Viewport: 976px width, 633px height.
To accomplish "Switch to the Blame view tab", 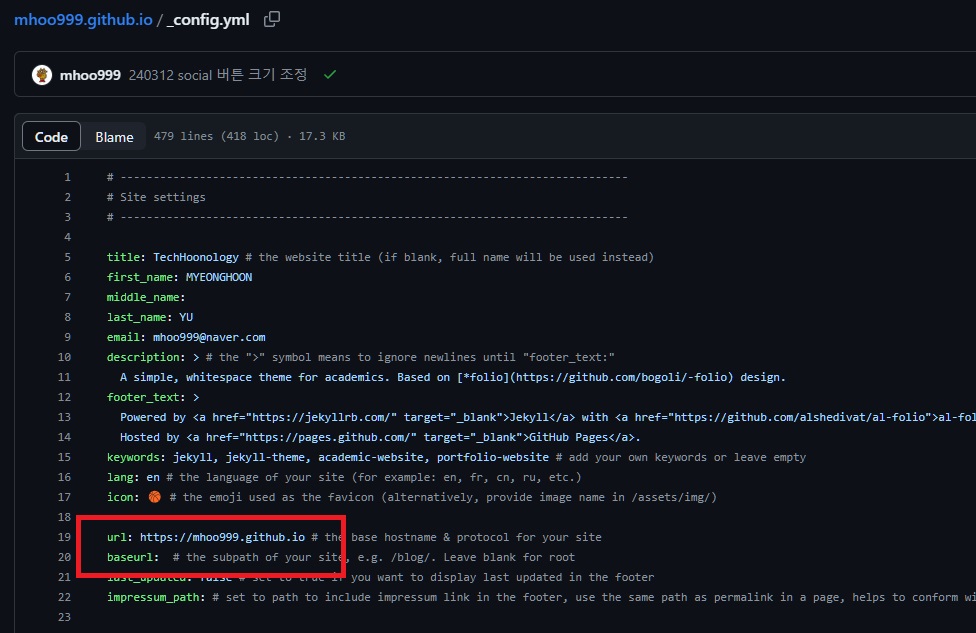I will (x=114, y=137).
